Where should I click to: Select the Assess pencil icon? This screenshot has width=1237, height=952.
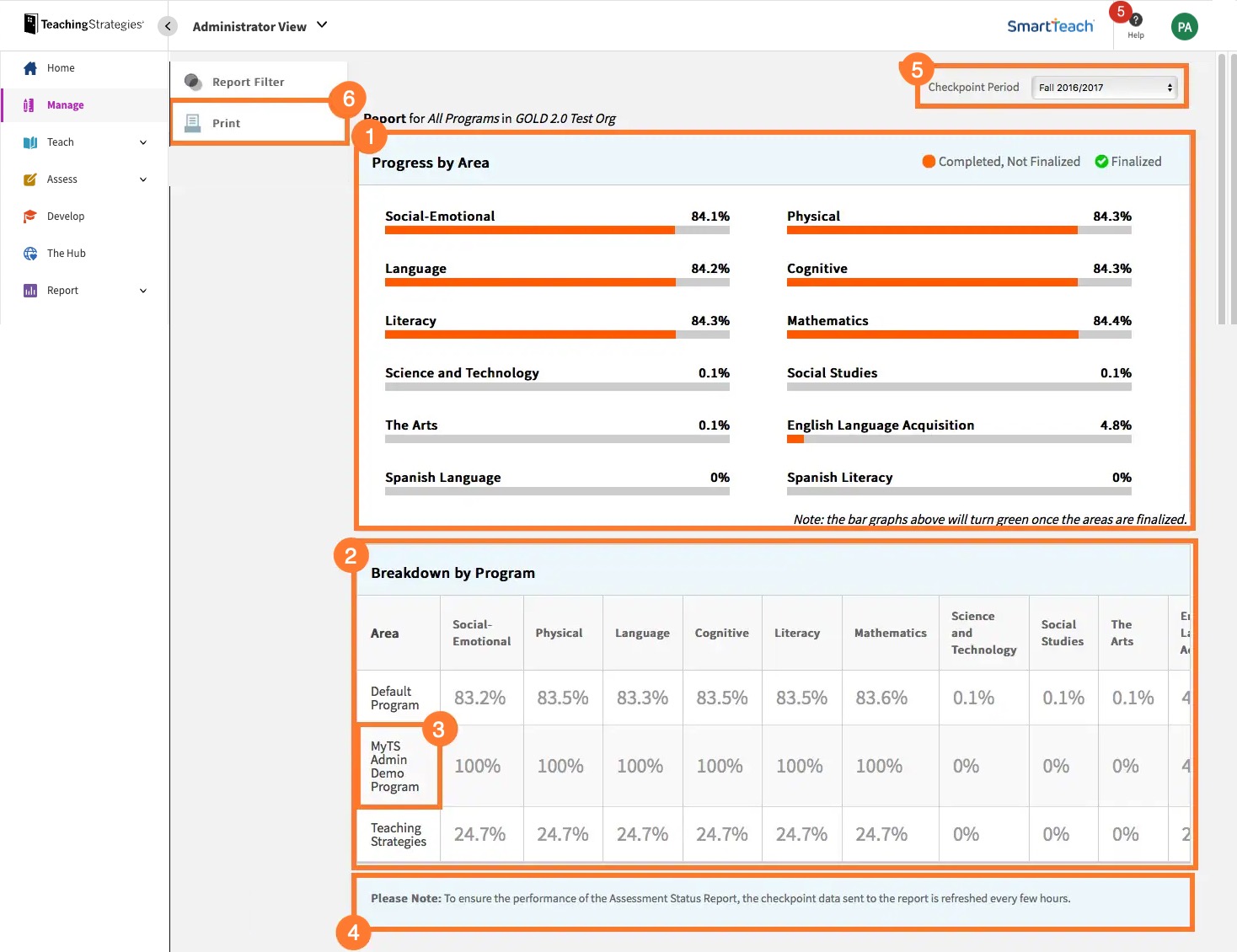tap(30, 179)
